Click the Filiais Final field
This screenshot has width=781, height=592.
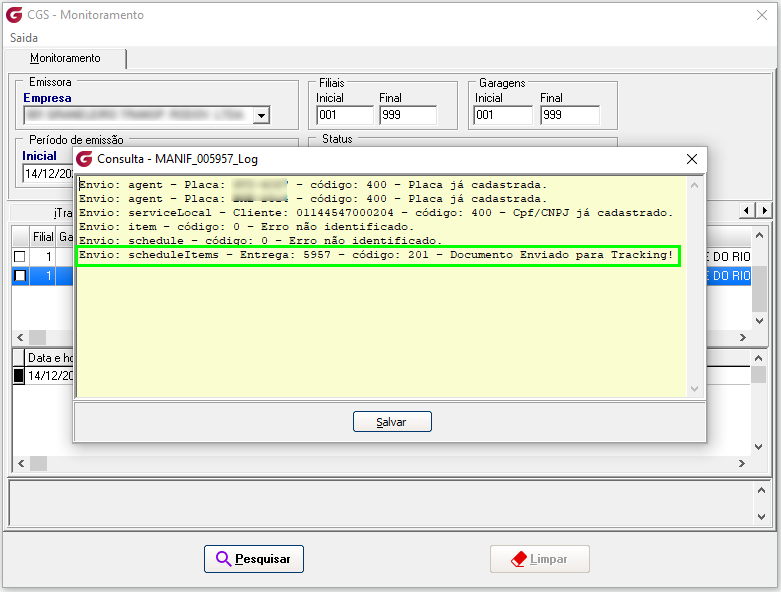point(408,115)
